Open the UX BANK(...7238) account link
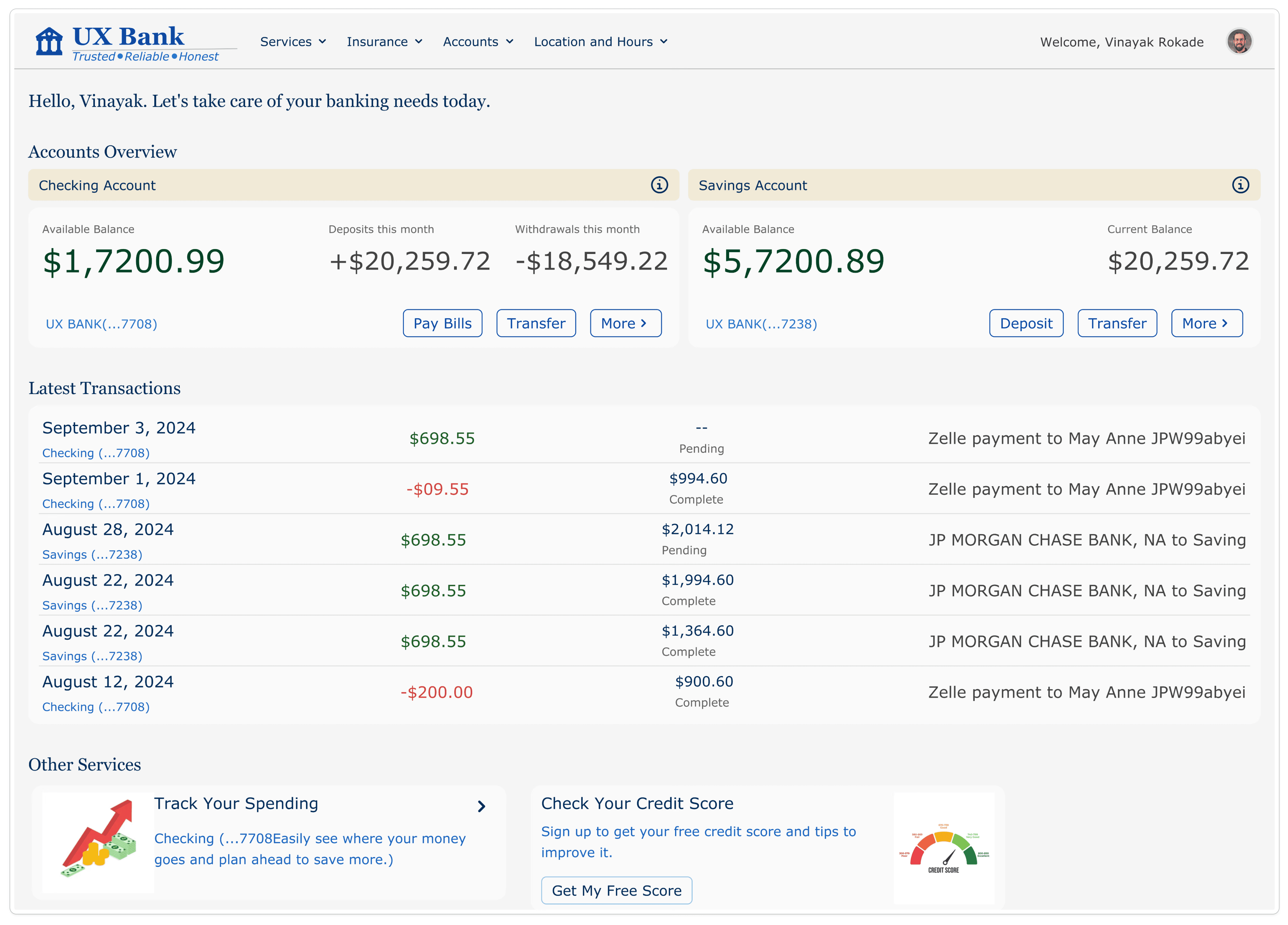This screenshot has width=1288, height=925. click(x=762, y=324)
